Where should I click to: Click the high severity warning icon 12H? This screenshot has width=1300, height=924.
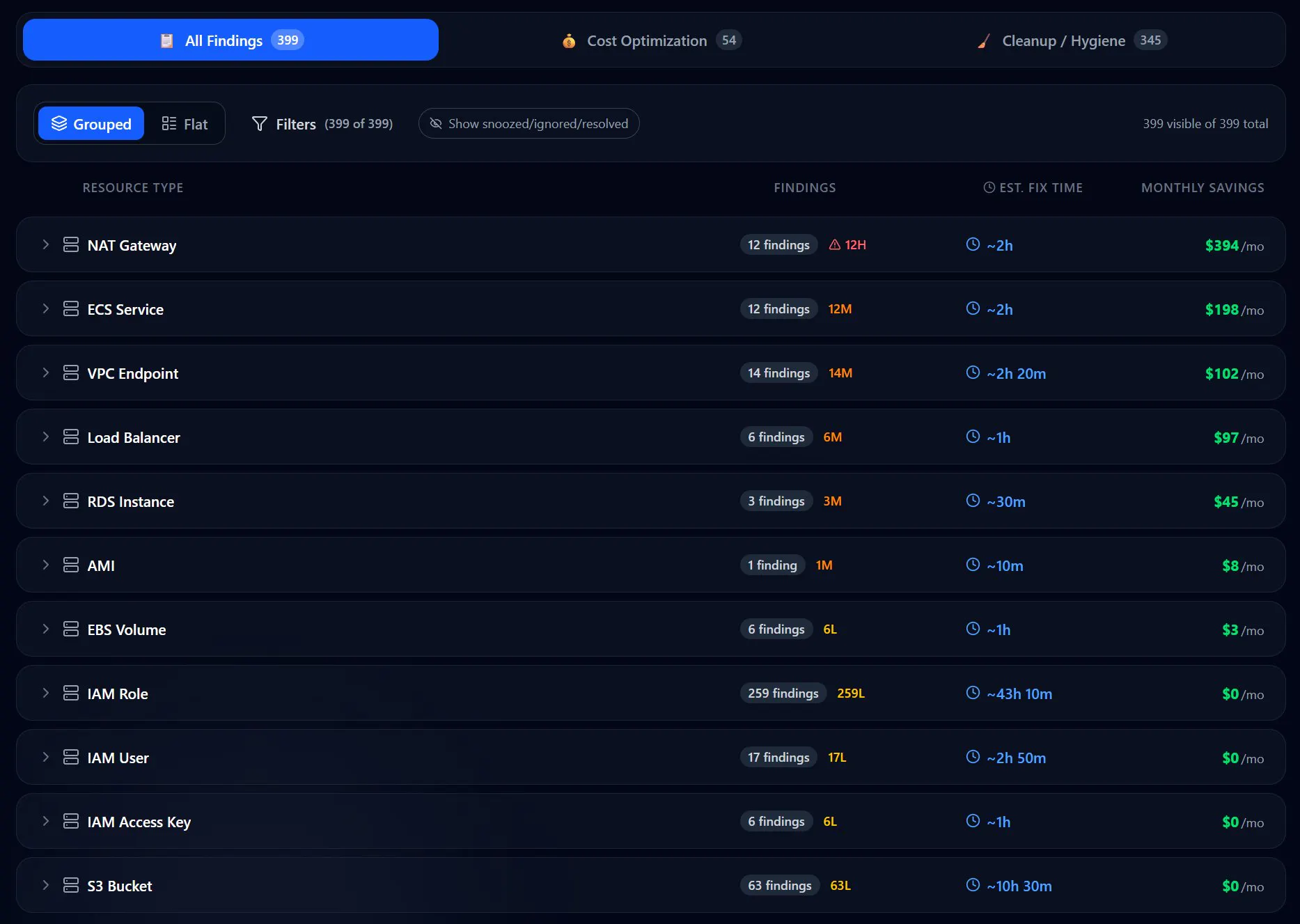[834, 244]
